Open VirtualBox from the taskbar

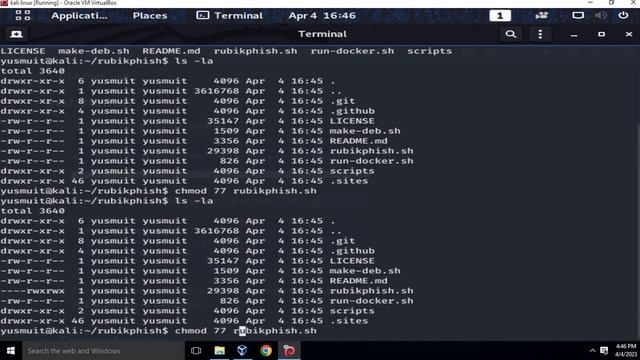242,351
